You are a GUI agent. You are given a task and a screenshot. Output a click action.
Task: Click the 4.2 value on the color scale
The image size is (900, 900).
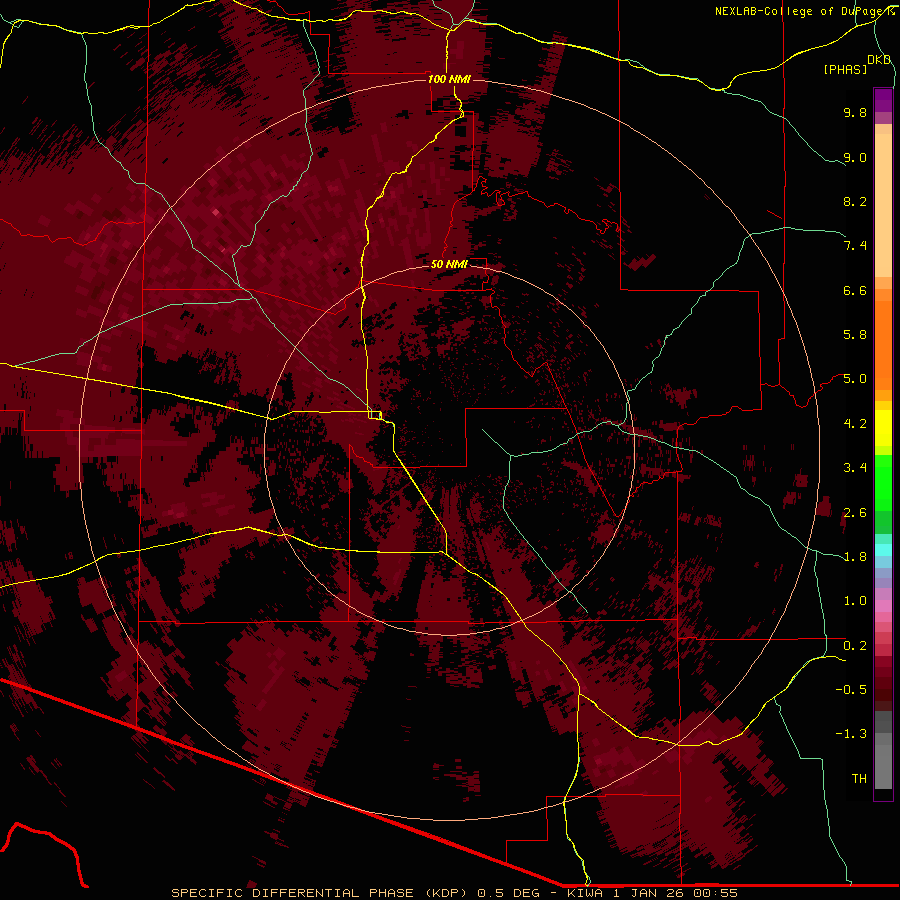point(855,423)
